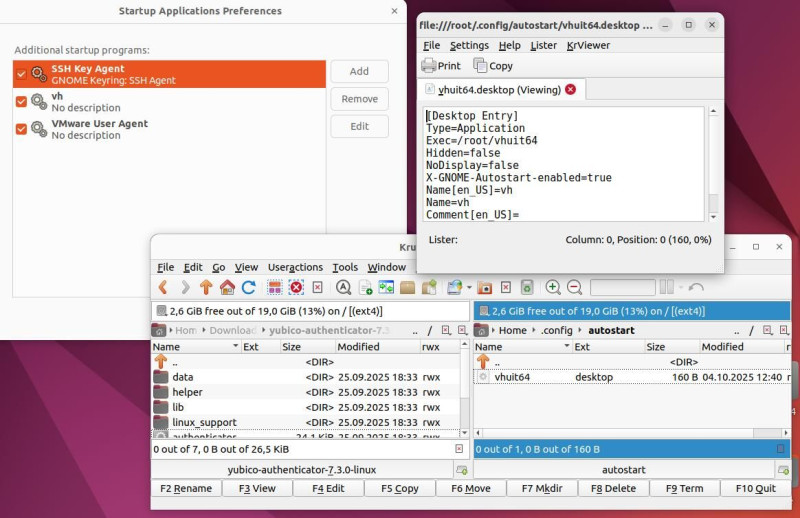Click the history icon on right panel path bar
Viewport: 800px width, 518px height.
pyautogui.click(x=767, y=331)
